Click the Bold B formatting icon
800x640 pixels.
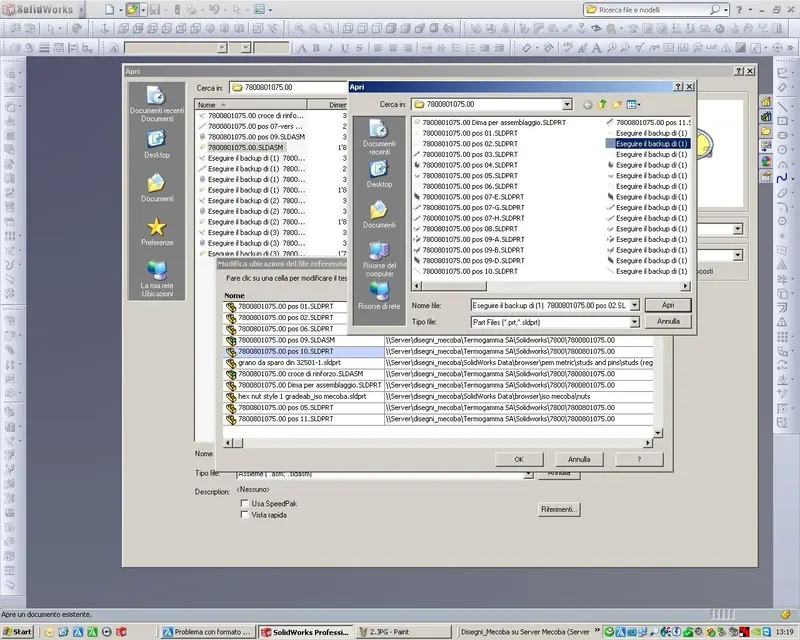pos(316,48)
